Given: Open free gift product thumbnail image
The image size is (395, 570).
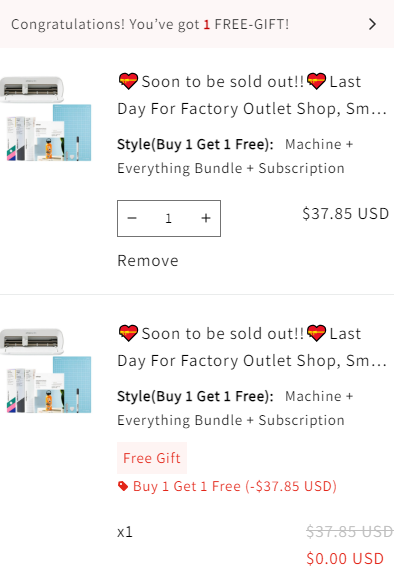Looking at the screenshot, I should point(46,370).
